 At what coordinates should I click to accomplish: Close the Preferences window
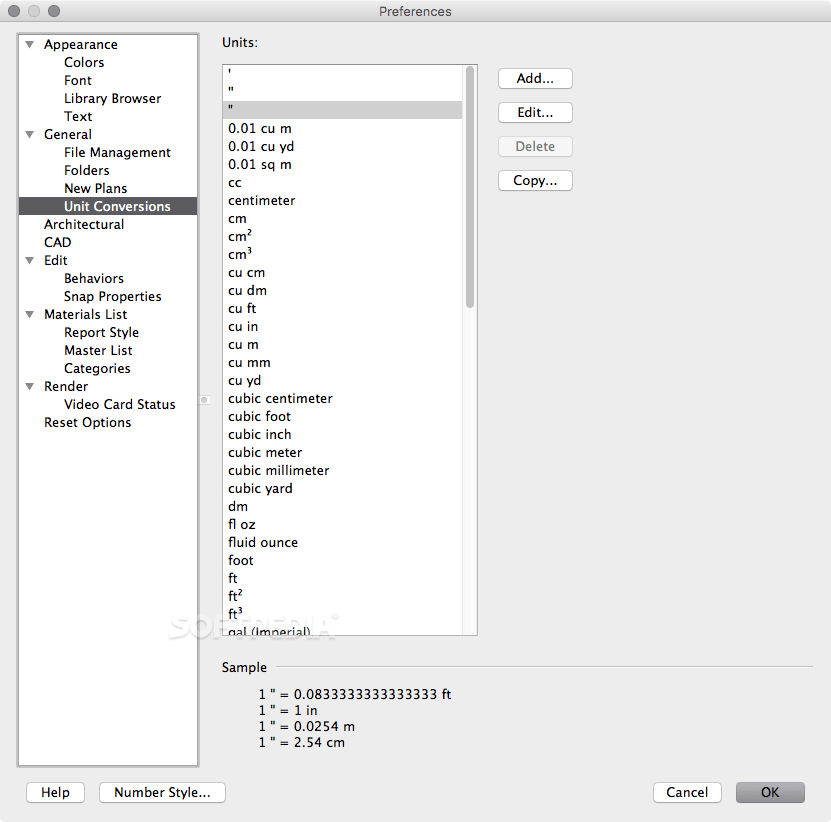14,11
